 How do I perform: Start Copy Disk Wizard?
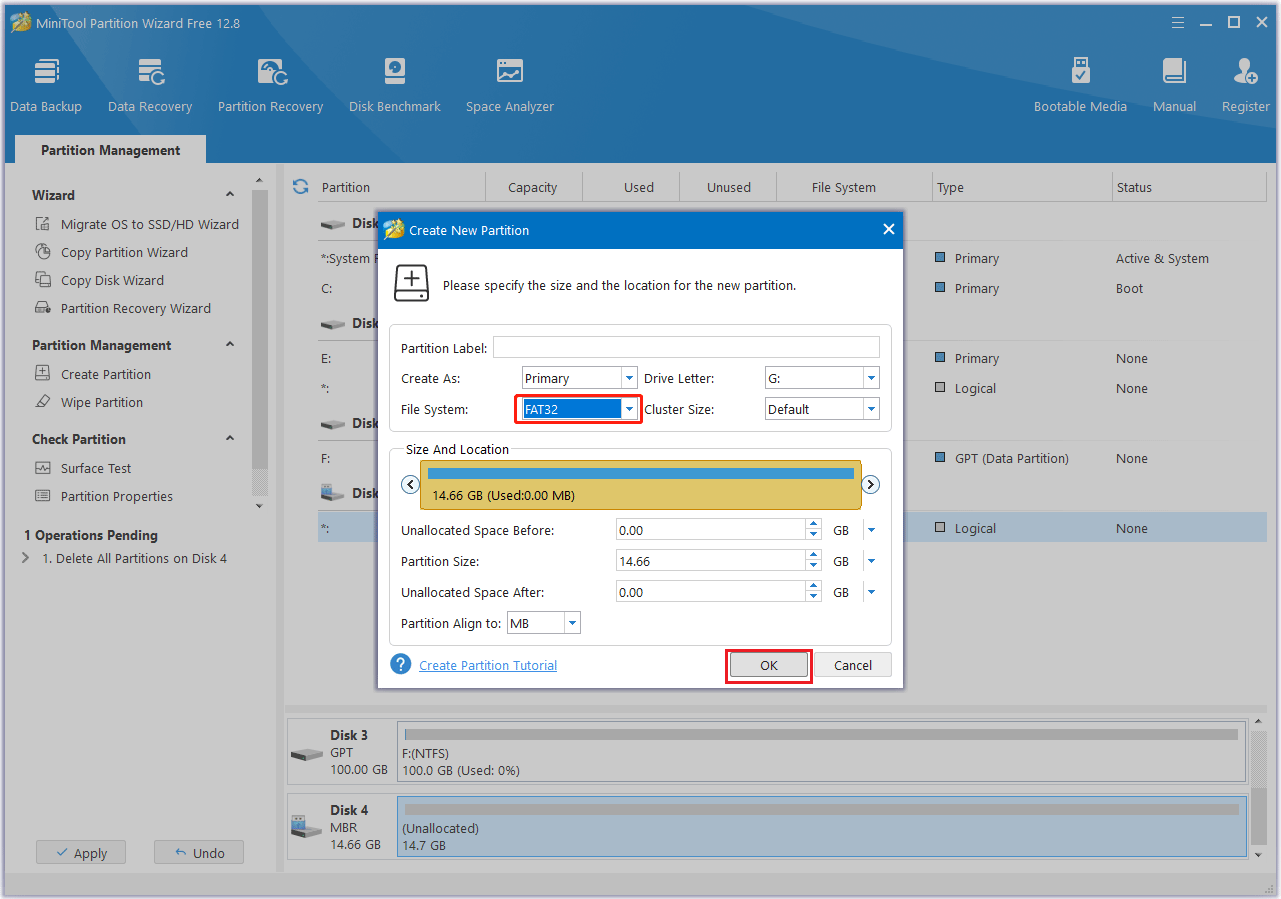[x=112, y=280]
